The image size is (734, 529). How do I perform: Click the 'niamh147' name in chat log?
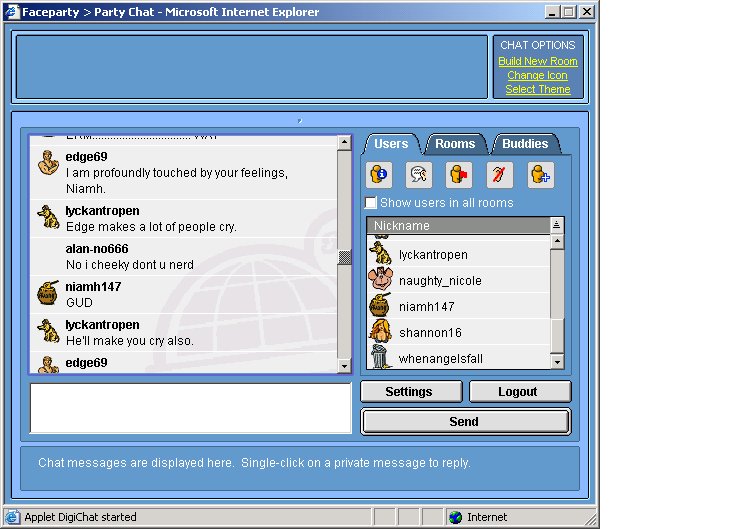[93, 287]
